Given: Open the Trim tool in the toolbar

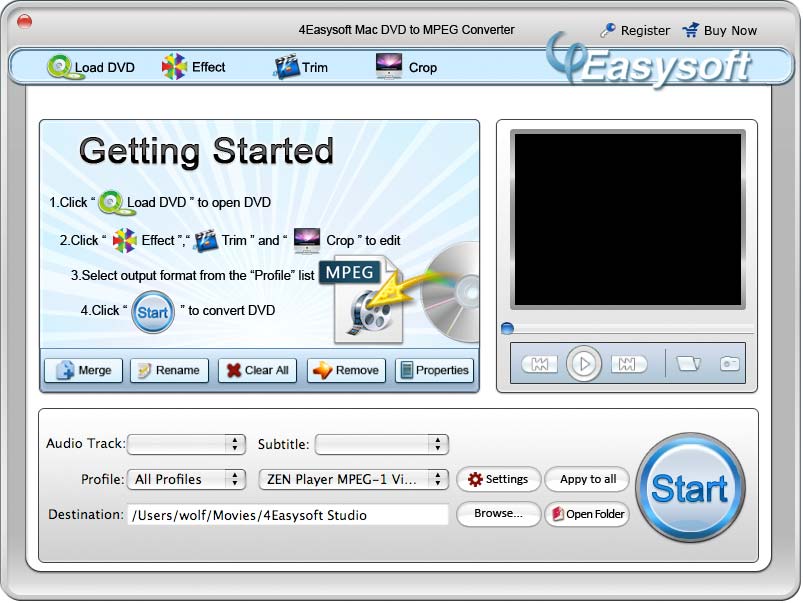Looking at the screenshot, I should point(301,67).
